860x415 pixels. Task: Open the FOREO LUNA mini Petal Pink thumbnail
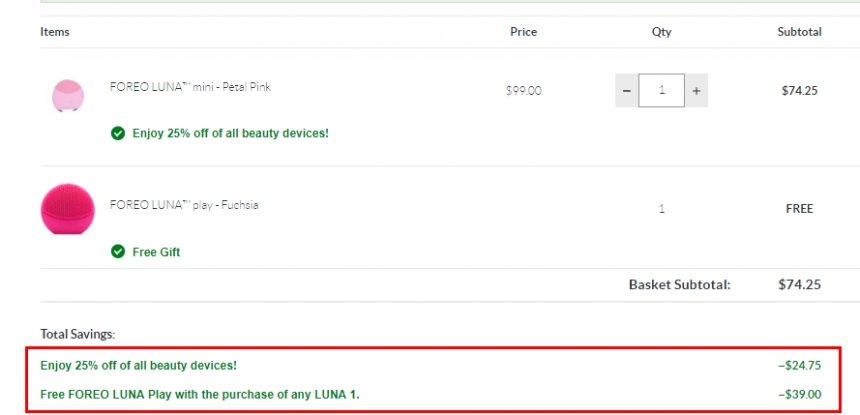click(68, 95)
